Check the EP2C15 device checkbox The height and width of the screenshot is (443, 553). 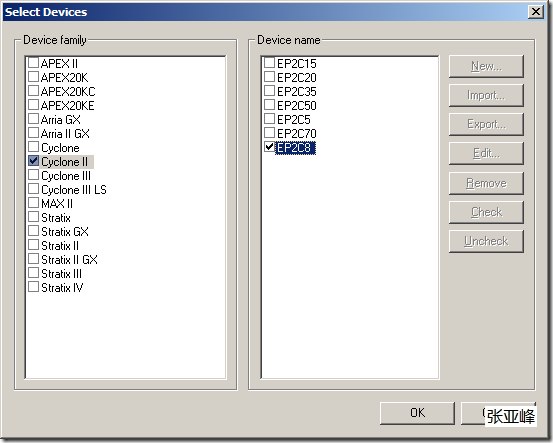click(x=269, y=63)
